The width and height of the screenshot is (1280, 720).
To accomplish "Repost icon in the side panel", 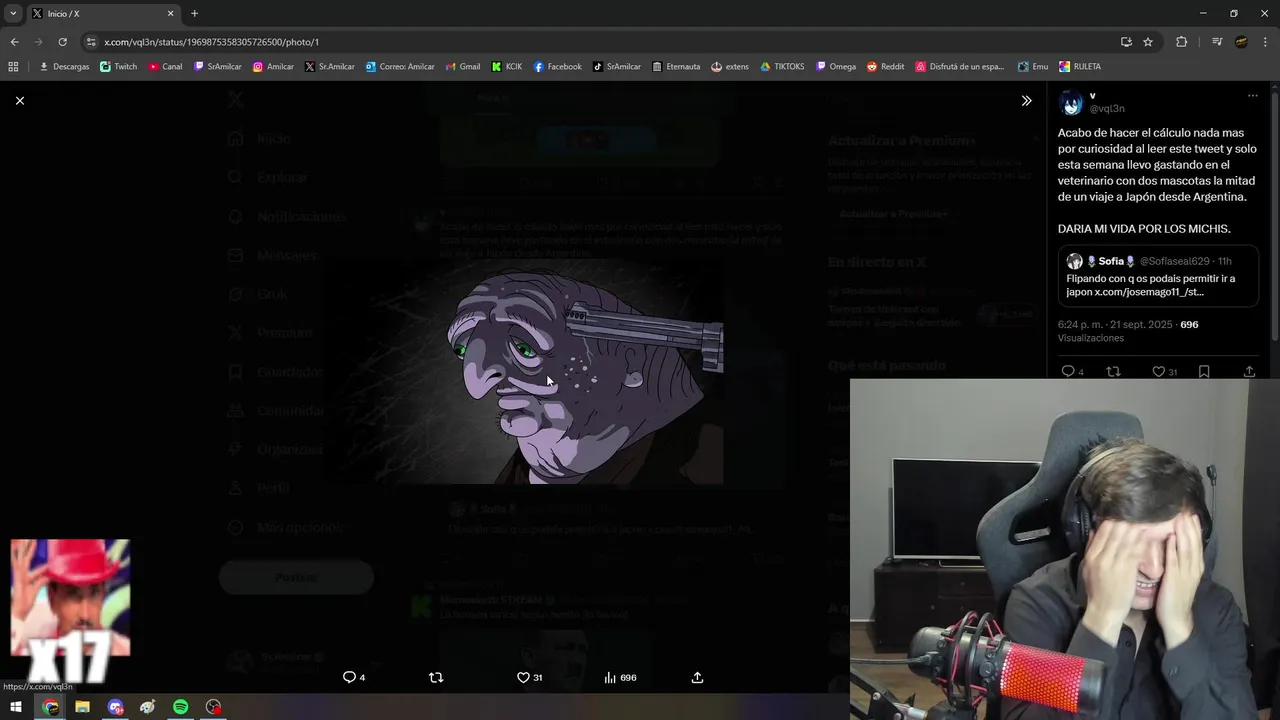I will point(1113,371).
